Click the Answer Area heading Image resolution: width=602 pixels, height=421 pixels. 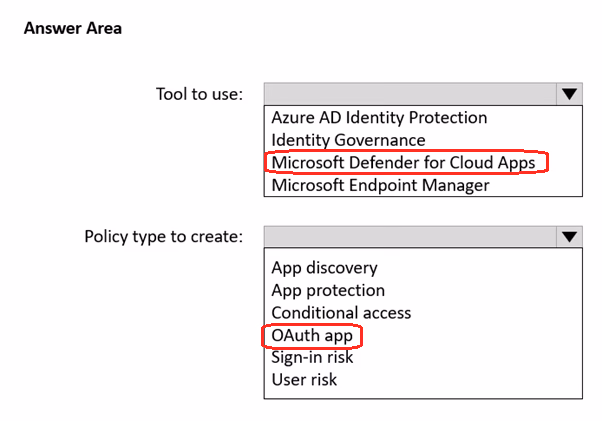[73, 28]
